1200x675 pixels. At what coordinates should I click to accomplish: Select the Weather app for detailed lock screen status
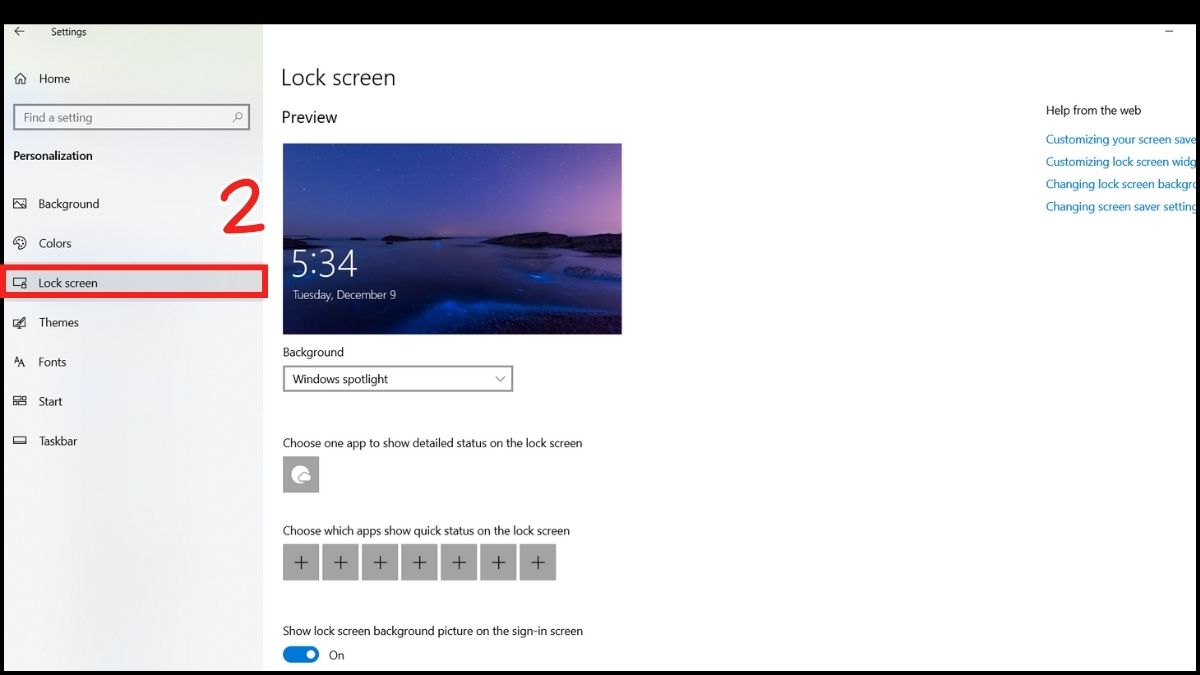pyautogui.click(x=301, y=474)
